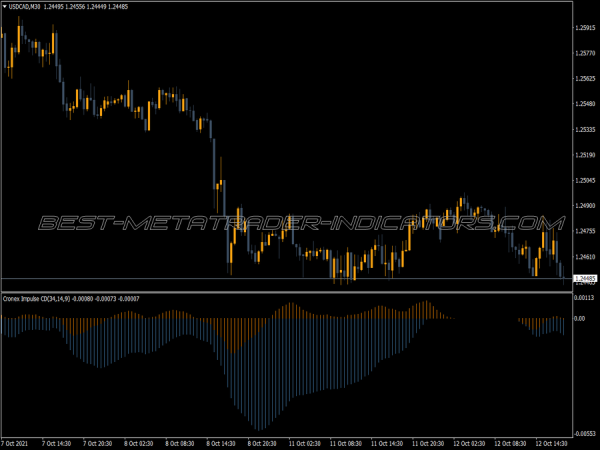
Task: Click the 1.25190 price axis label
Action: 585,155
